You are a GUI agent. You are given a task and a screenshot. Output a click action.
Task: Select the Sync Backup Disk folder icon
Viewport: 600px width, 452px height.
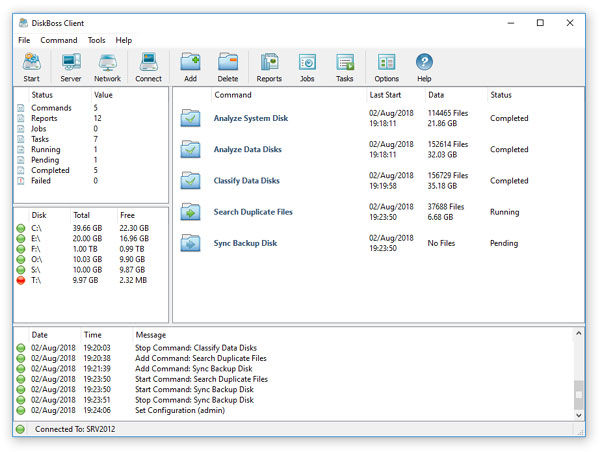[x=191, y=243]
